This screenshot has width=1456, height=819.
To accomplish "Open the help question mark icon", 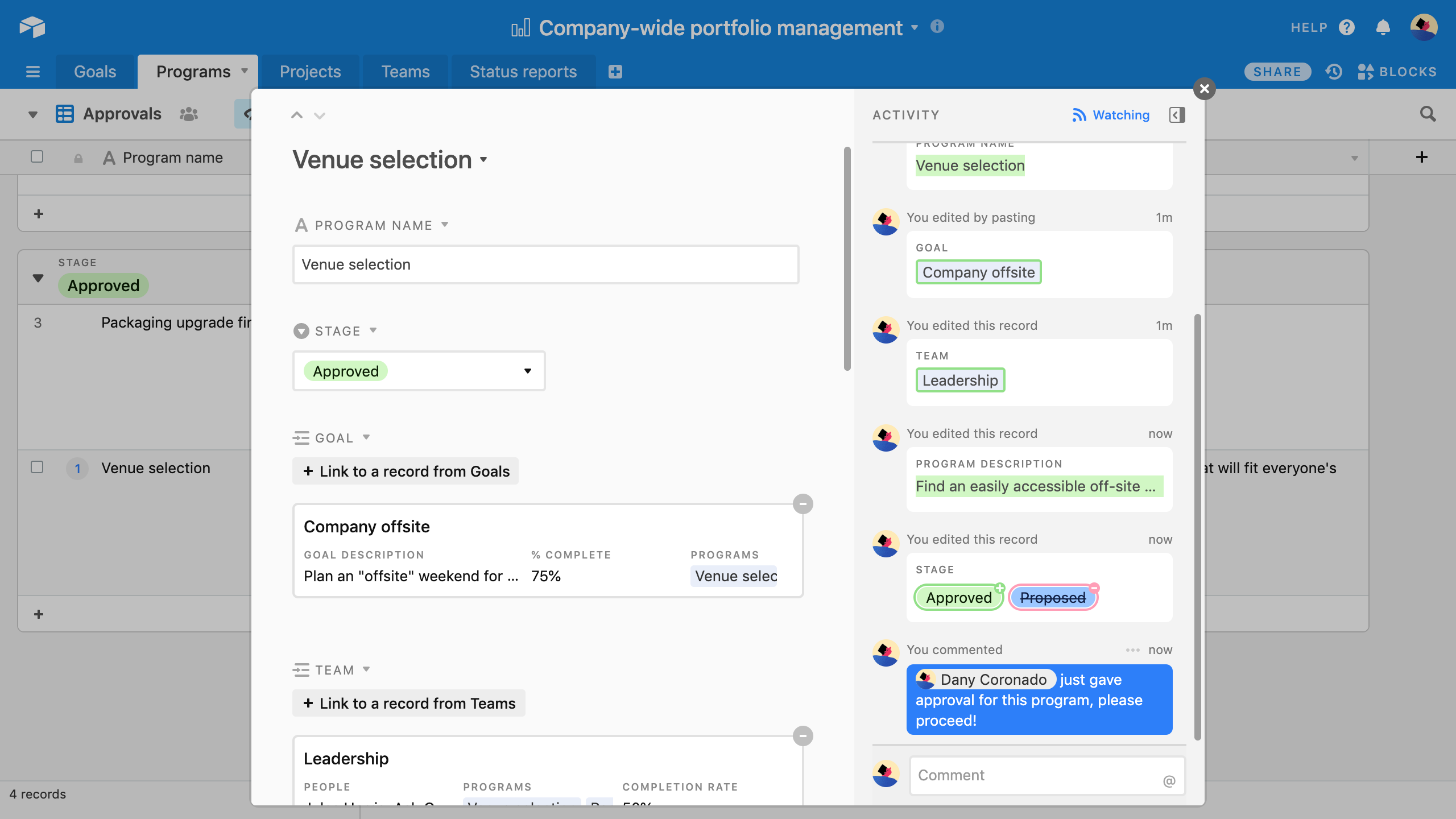I will pos(1347,27).
